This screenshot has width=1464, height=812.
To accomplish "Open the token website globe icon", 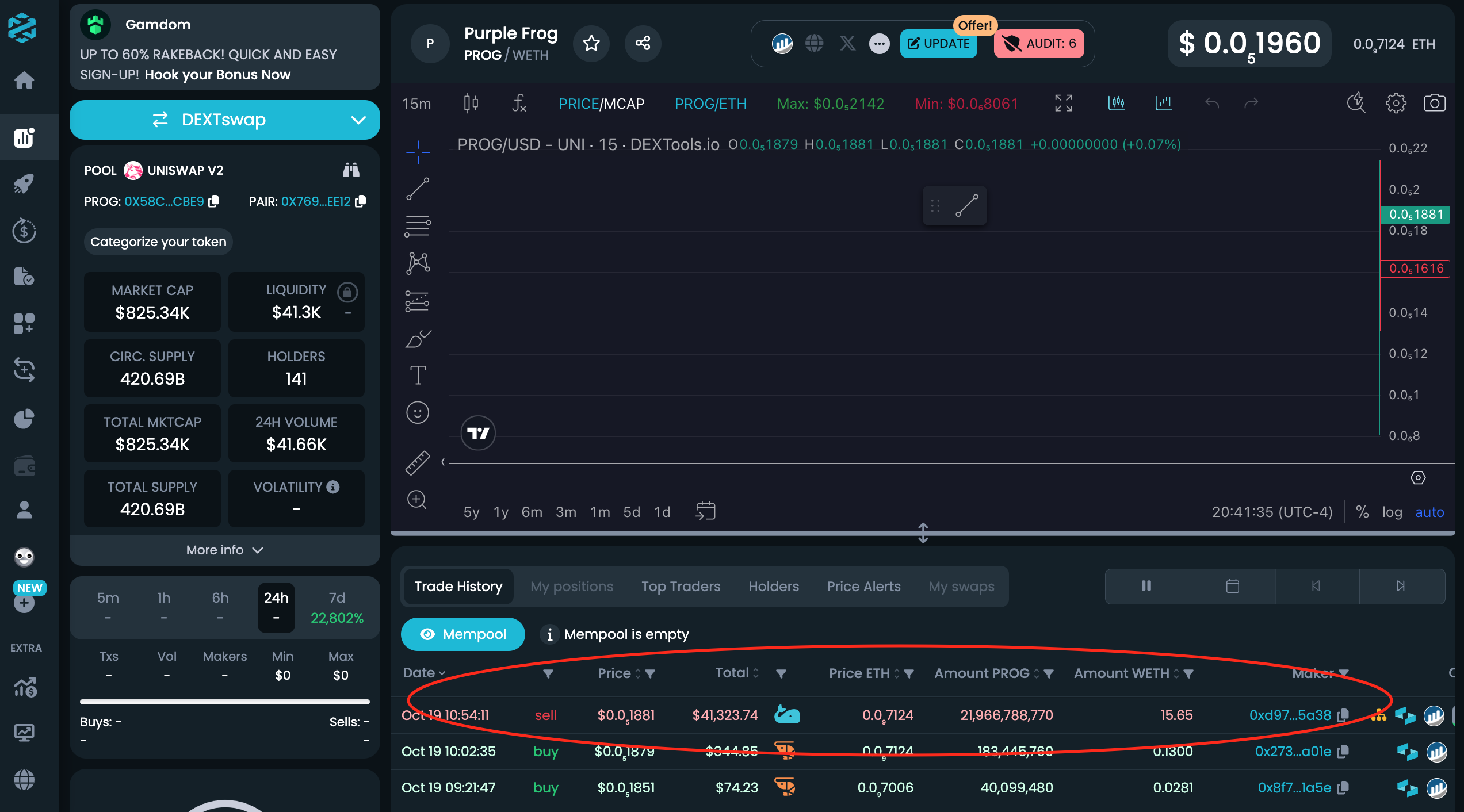I will point(815,43).
